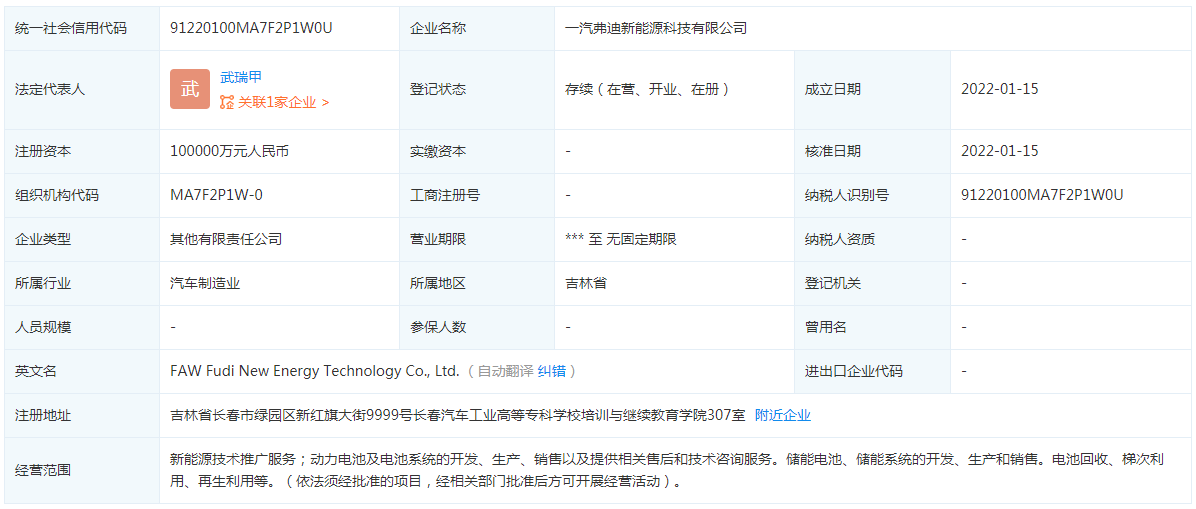Viewport: 1196px width, 509px height.
Task: Click the dash value beside 进出口企业代码
Action: [x=964, y=372]
